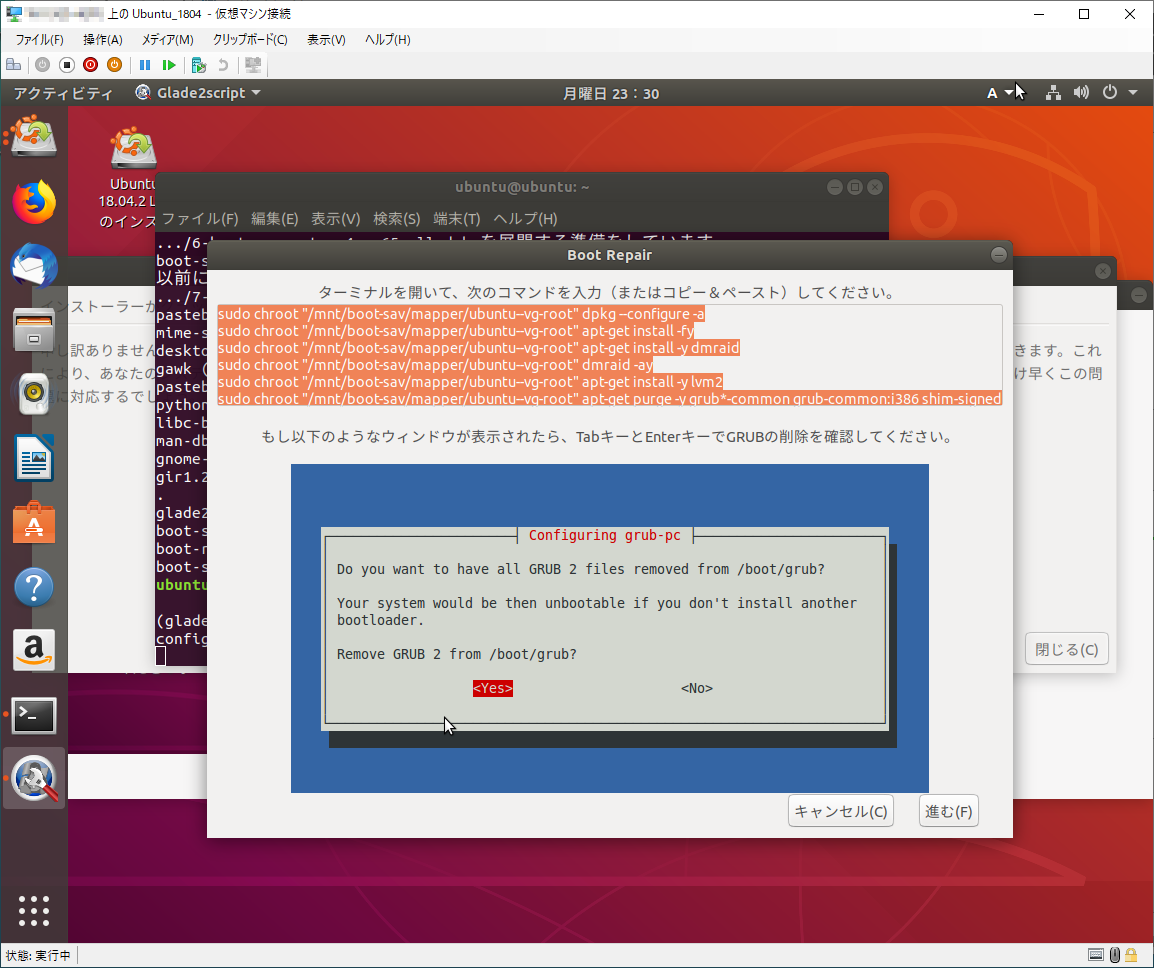This screenshot has width=1154, height=968.
Task: Open Hyper-V ファイル(F) menu
Action: tap(40, 40)
